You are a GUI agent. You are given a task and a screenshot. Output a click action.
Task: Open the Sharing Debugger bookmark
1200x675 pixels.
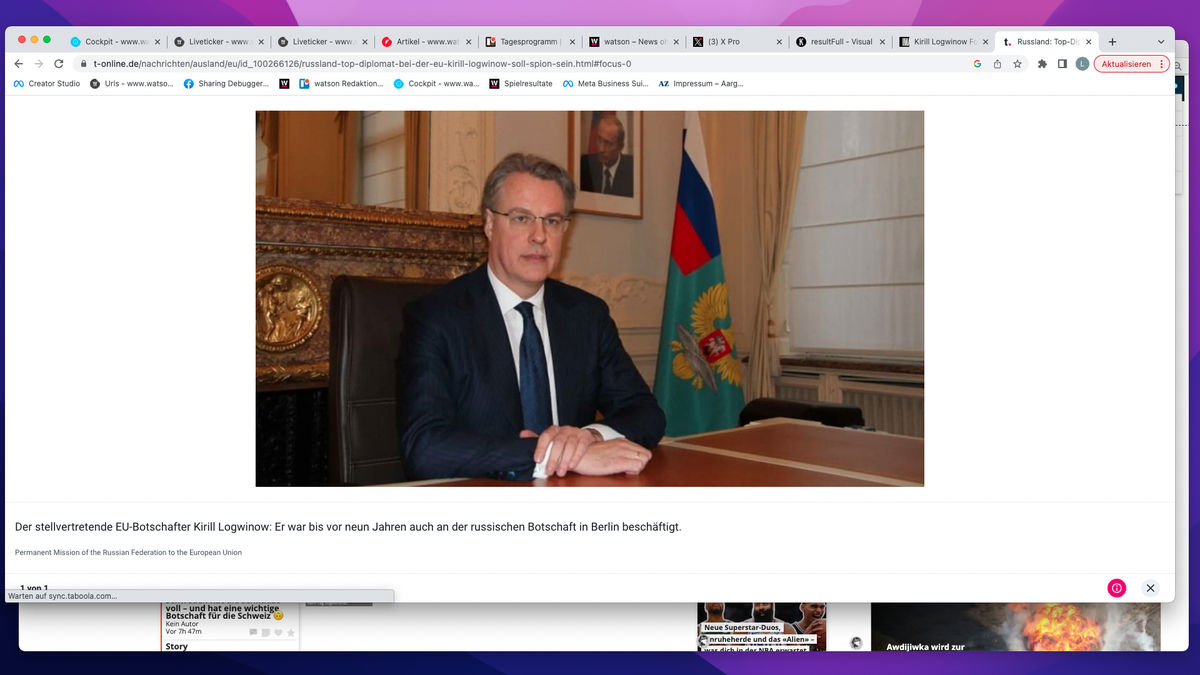(x=225, y=84)
